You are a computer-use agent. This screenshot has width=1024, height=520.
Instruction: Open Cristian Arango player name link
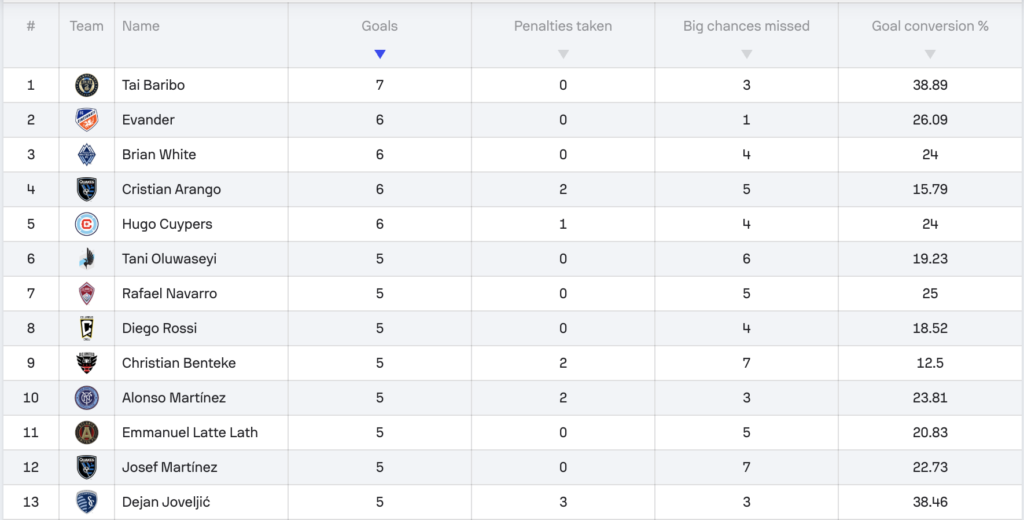[x=171, y=189]
